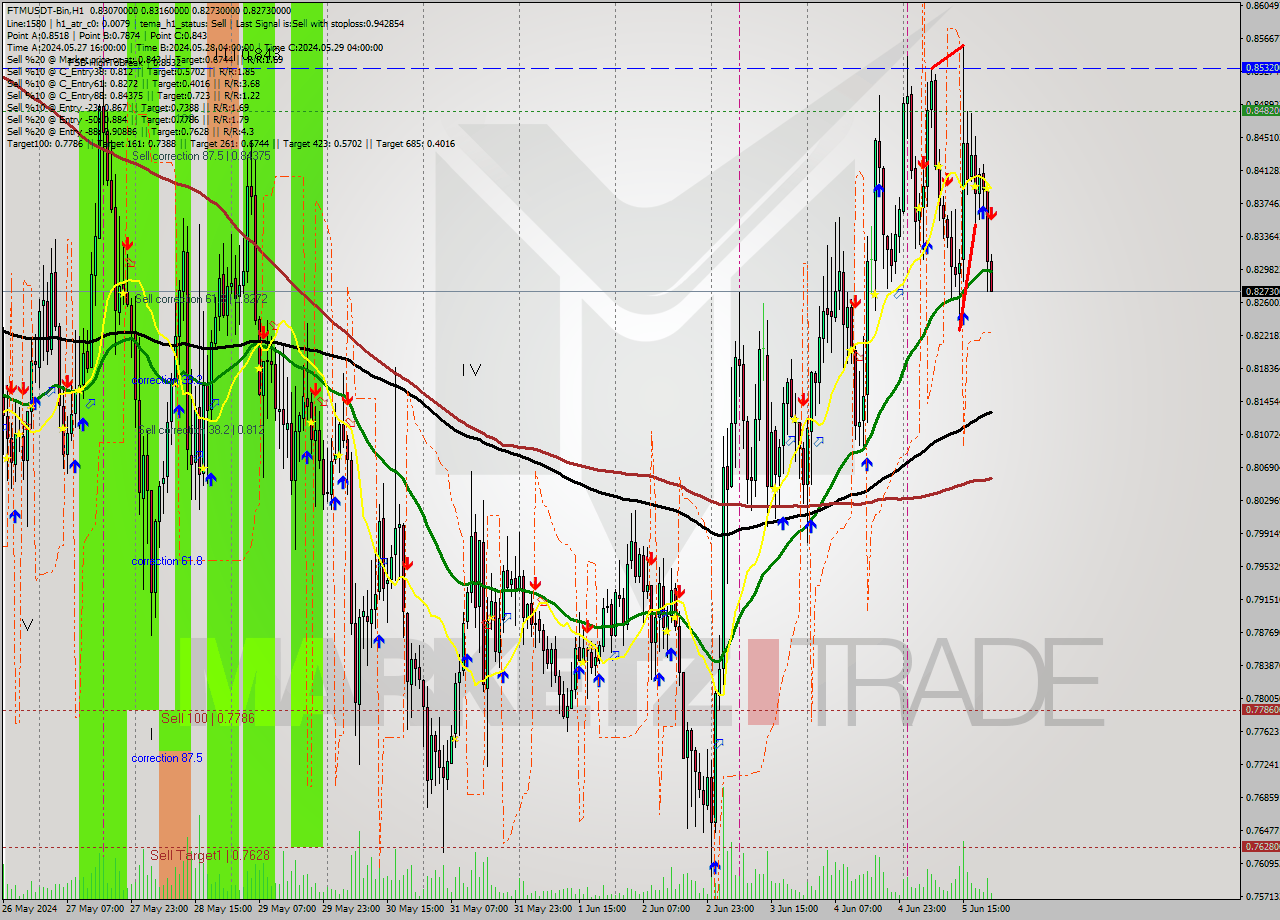Screen dimensions: 1280x920
Task: Click the '26 May 2024' date label
Action: (31, 909)
